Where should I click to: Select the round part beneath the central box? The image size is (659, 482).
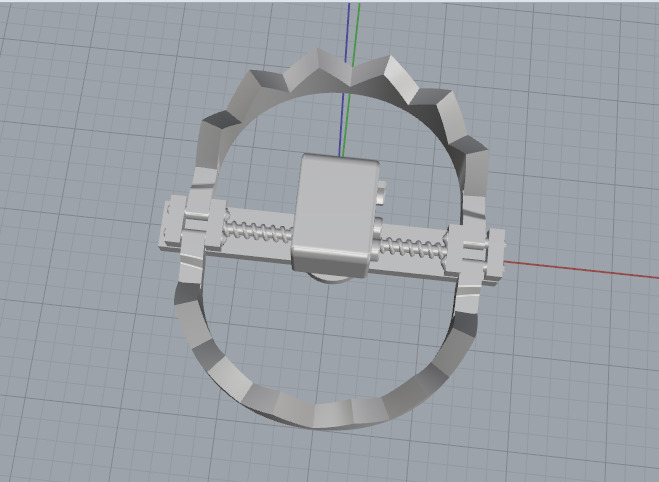pyautogui.click(x=330, y=278)
